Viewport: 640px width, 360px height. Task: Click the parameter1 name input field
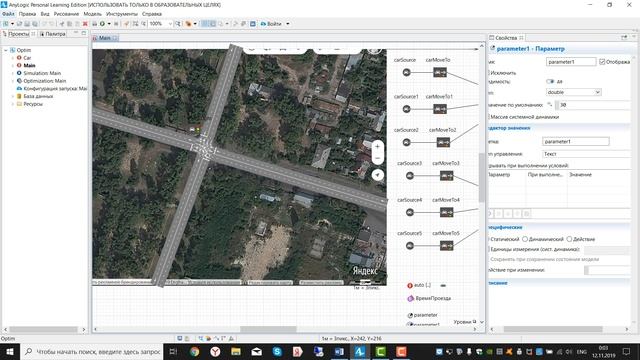571,62
